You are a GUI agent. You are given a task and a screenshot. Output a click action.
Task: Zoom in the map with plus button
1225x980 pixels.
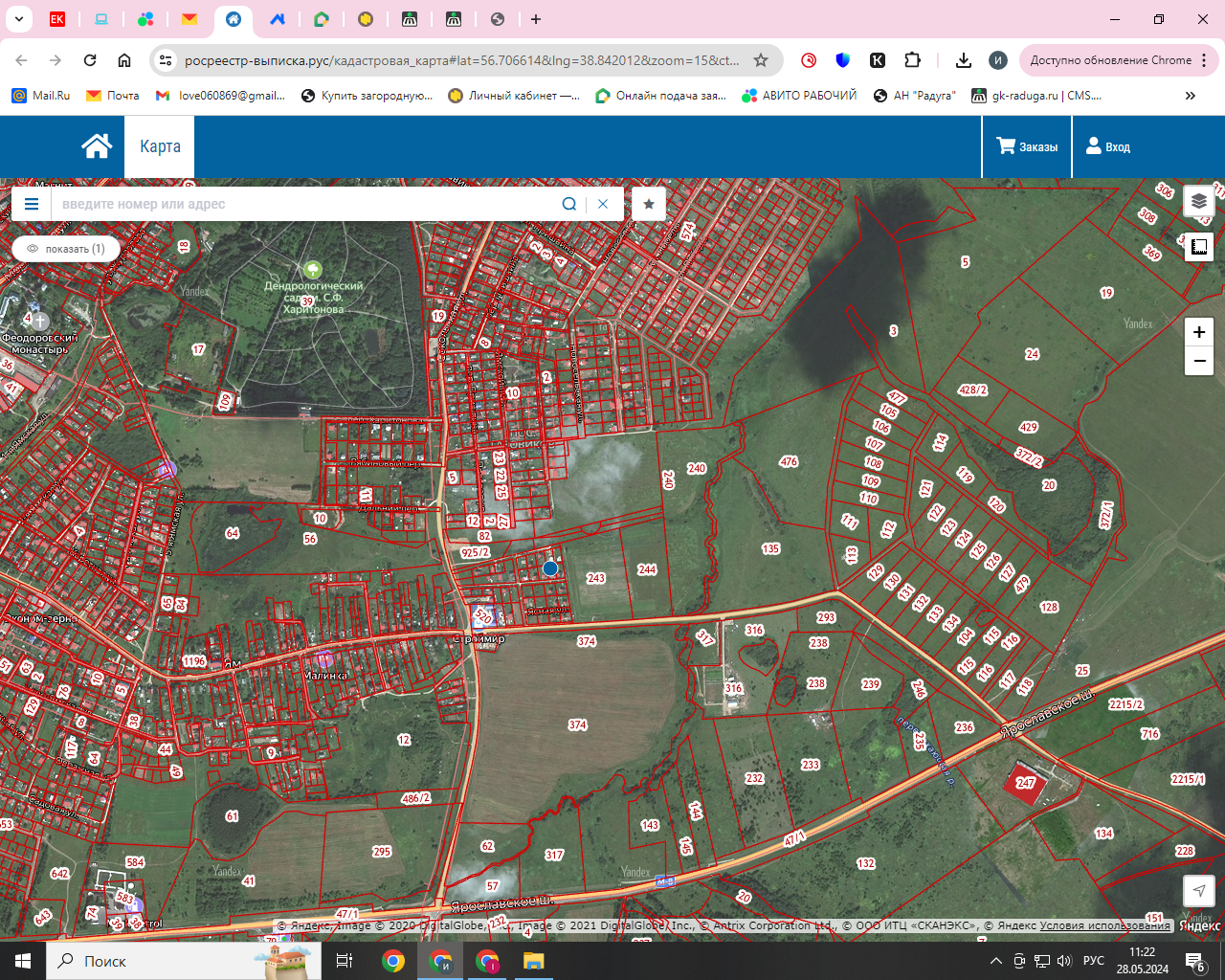1198,332
